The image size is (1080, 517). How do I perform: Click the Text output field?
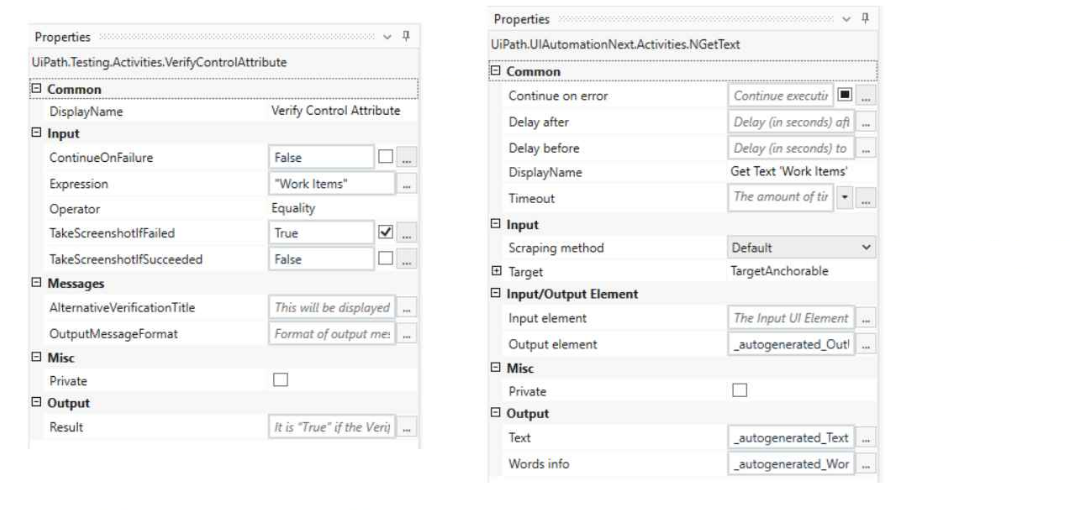click(x=791, y=437)
